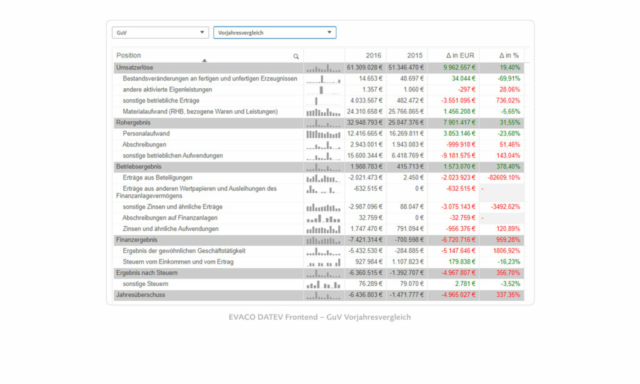Click sonstige Steuern 2015 value 79.070 €

coord(412,284)
